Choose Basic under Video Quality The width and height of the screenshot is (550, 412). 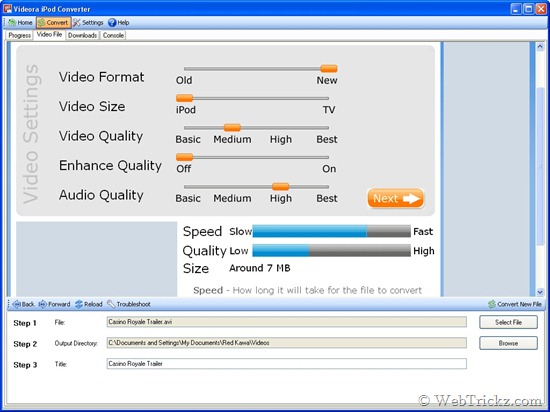(x=188, y=139)
